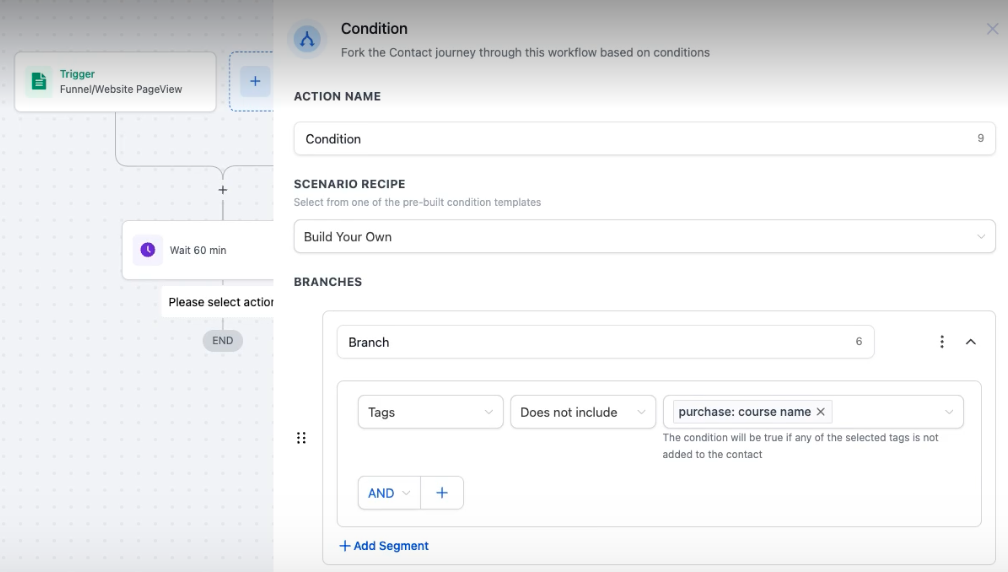Select the Wait 60 min workflow node
Viewport: 1008px width, 572px height.
tap(200, 250)
